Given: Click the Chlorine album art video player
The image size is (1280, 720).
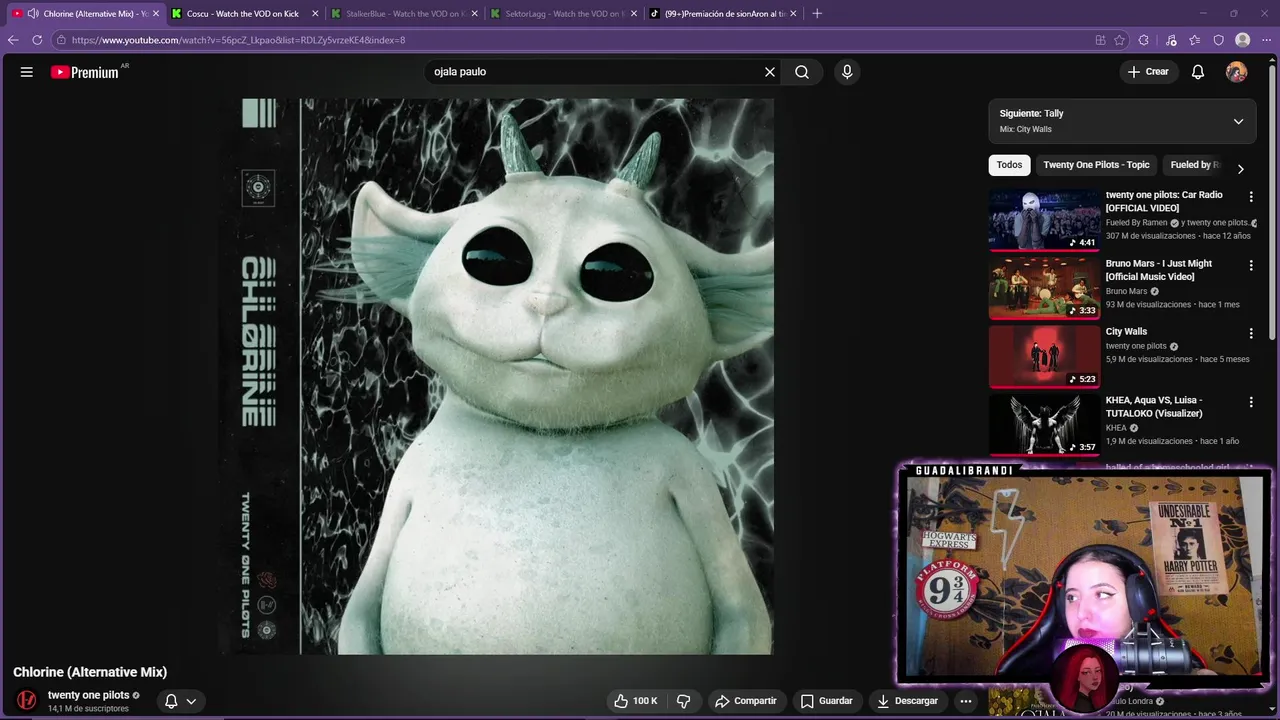Looking at the screenshot, I should (497, 376).
